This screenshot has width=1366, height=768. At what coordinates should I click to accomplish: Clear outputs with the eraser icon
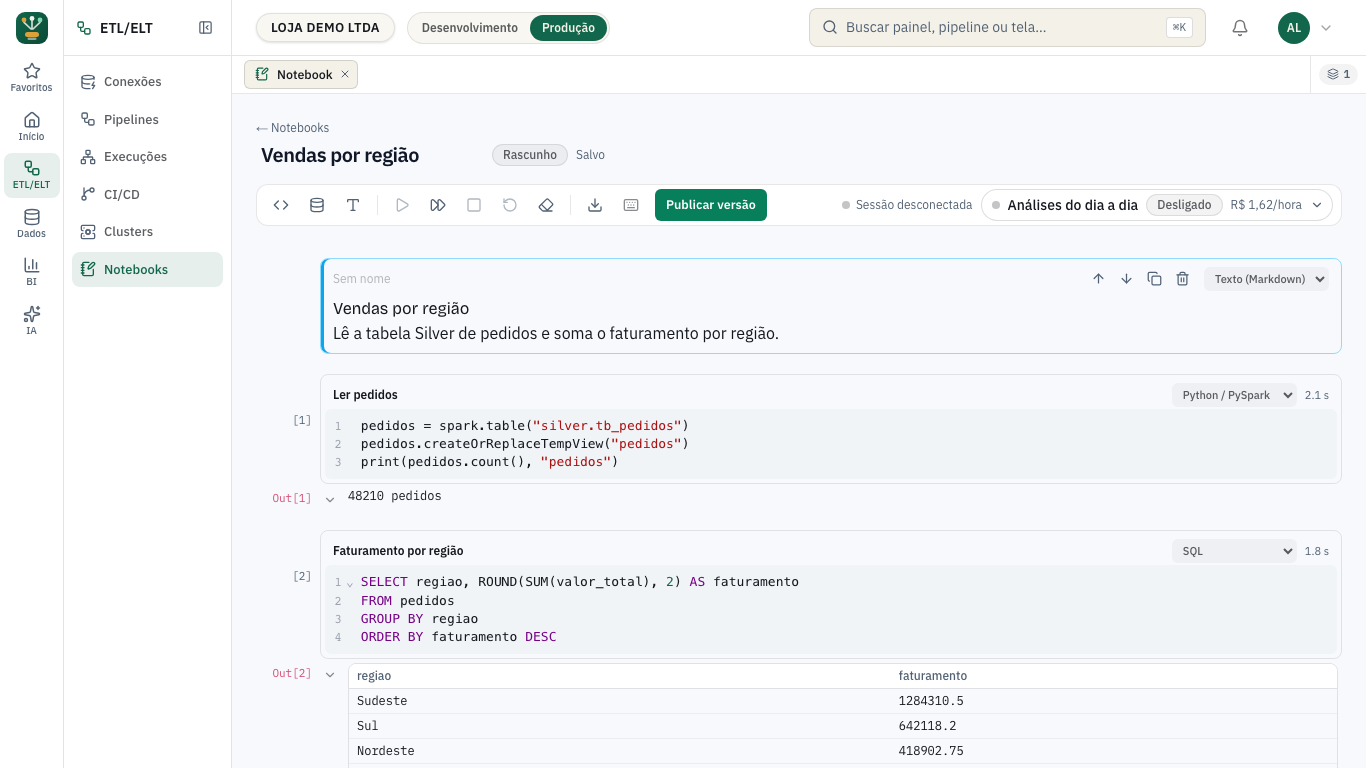tap(546, 205)
